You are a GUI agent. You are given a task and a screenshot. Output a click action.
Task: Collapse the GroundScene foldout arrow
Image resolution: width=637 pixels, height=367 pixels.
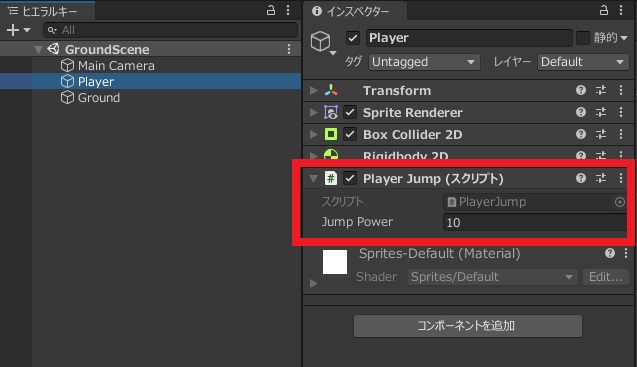pyautogui.click(x=39, y=50)
